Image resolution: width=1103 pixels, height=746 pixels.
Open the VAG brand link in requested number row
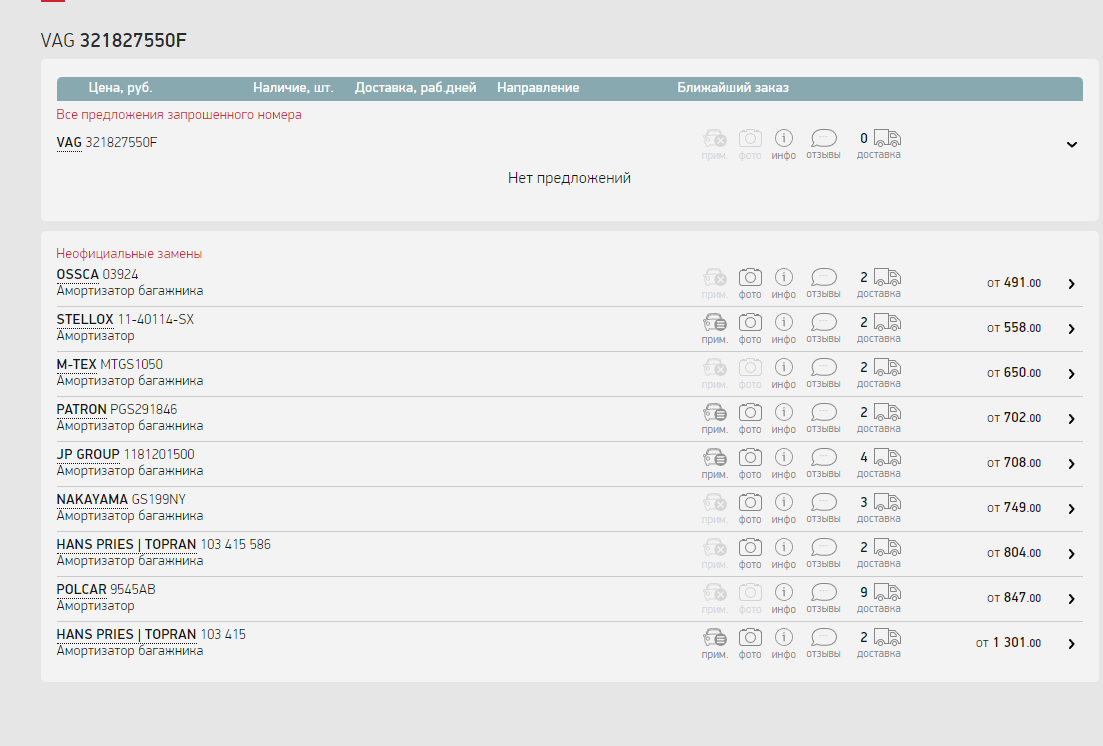click(69, 143)
